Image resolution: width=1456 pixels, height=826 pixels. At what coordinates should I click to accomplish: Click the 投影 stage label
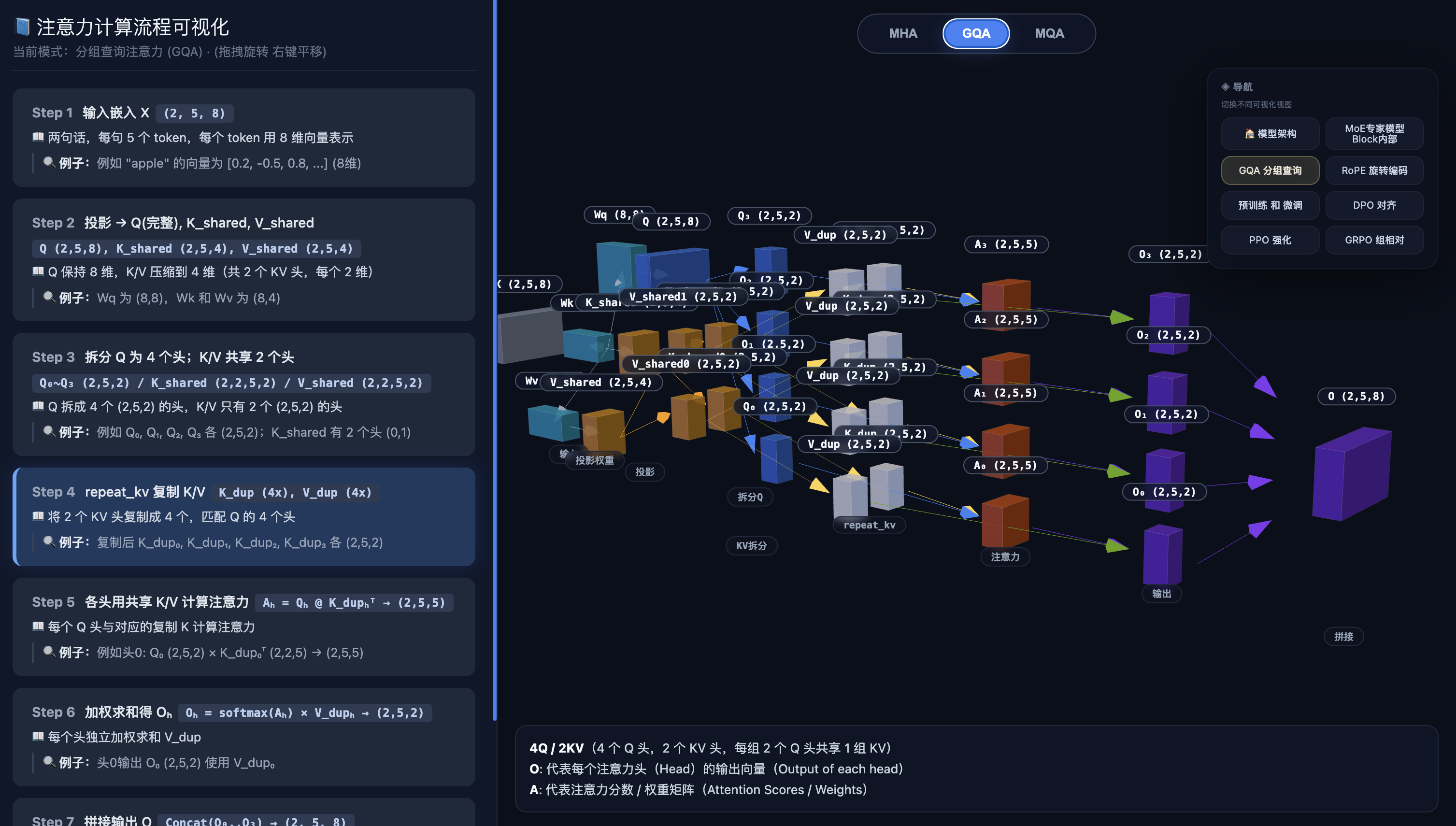[644, 472]
